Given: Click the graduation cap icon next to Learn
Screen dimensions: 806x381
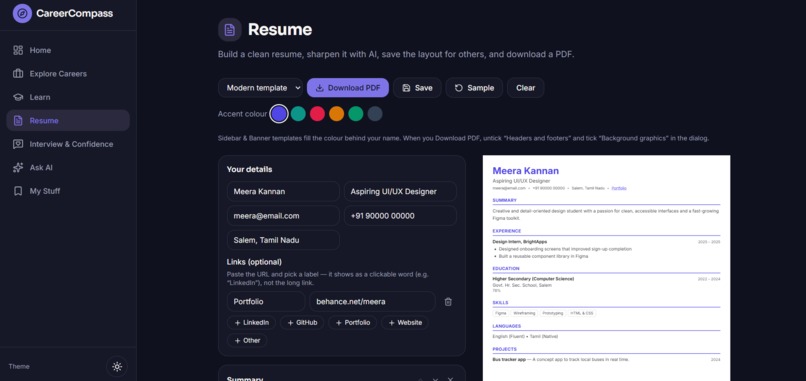Looking at the screenshot, I should [18, 97].
